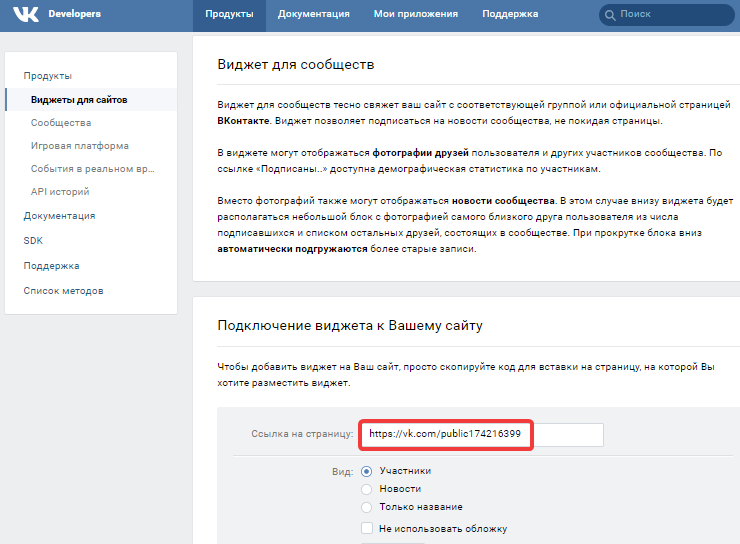Select the Участники radio button
The width and height of the screenshot is (740, 544).
point(366,471)
